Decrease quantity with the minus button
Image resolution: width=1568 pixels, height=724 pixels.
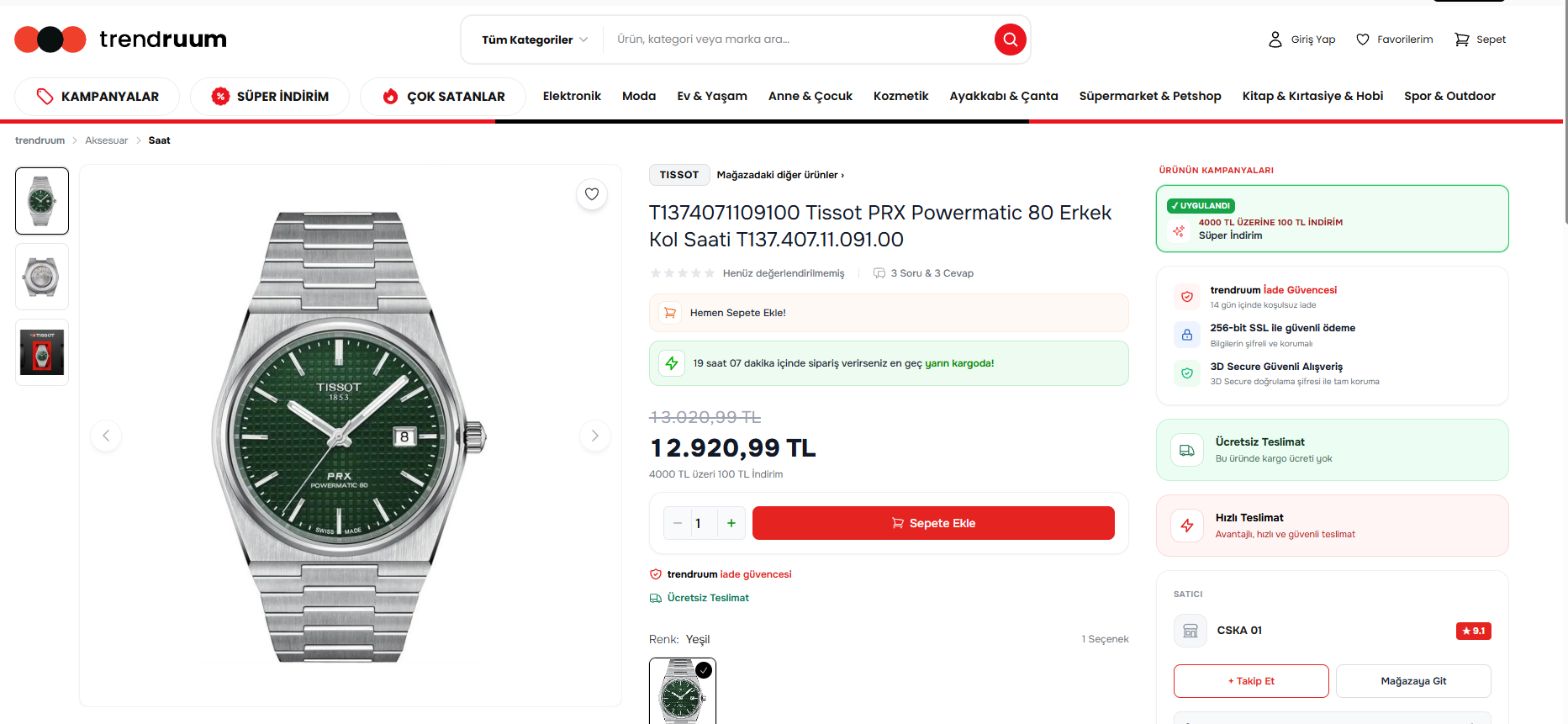(x=678, y=523)
